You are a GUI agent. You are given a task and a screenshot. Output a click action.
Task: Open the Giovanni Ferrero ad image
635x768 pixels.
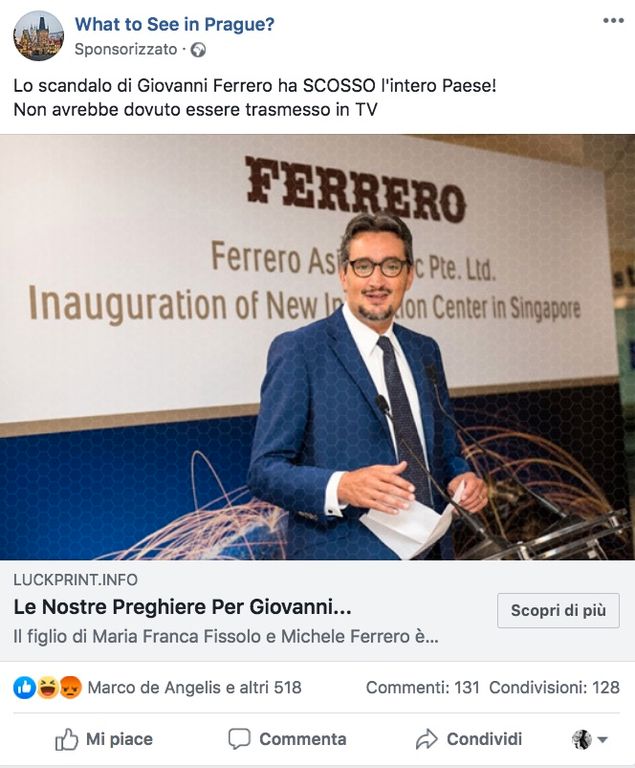pos(318,347)
